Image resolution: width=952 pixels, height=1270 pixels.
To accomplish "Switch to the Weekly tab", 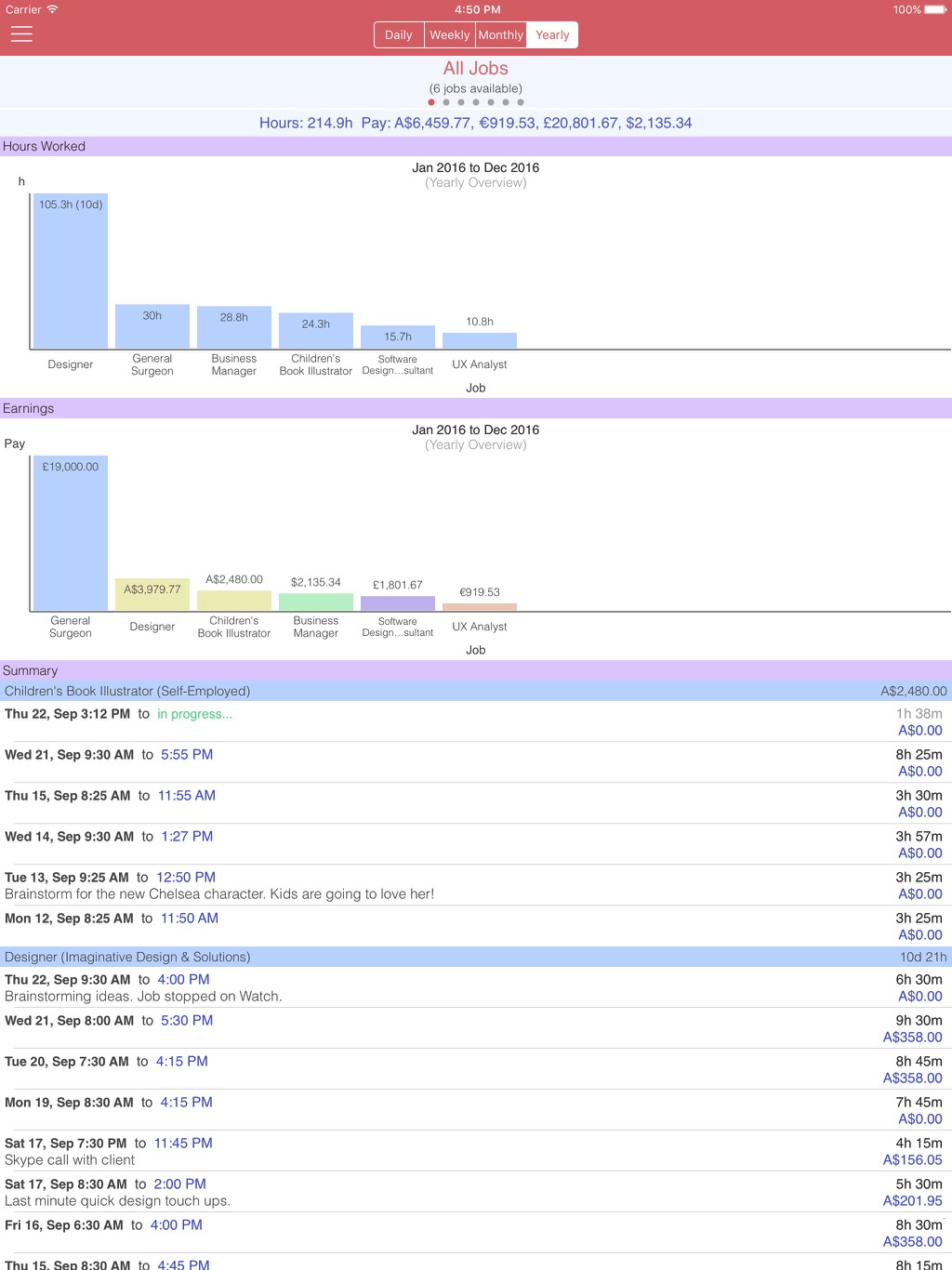I will pos(450,35).
